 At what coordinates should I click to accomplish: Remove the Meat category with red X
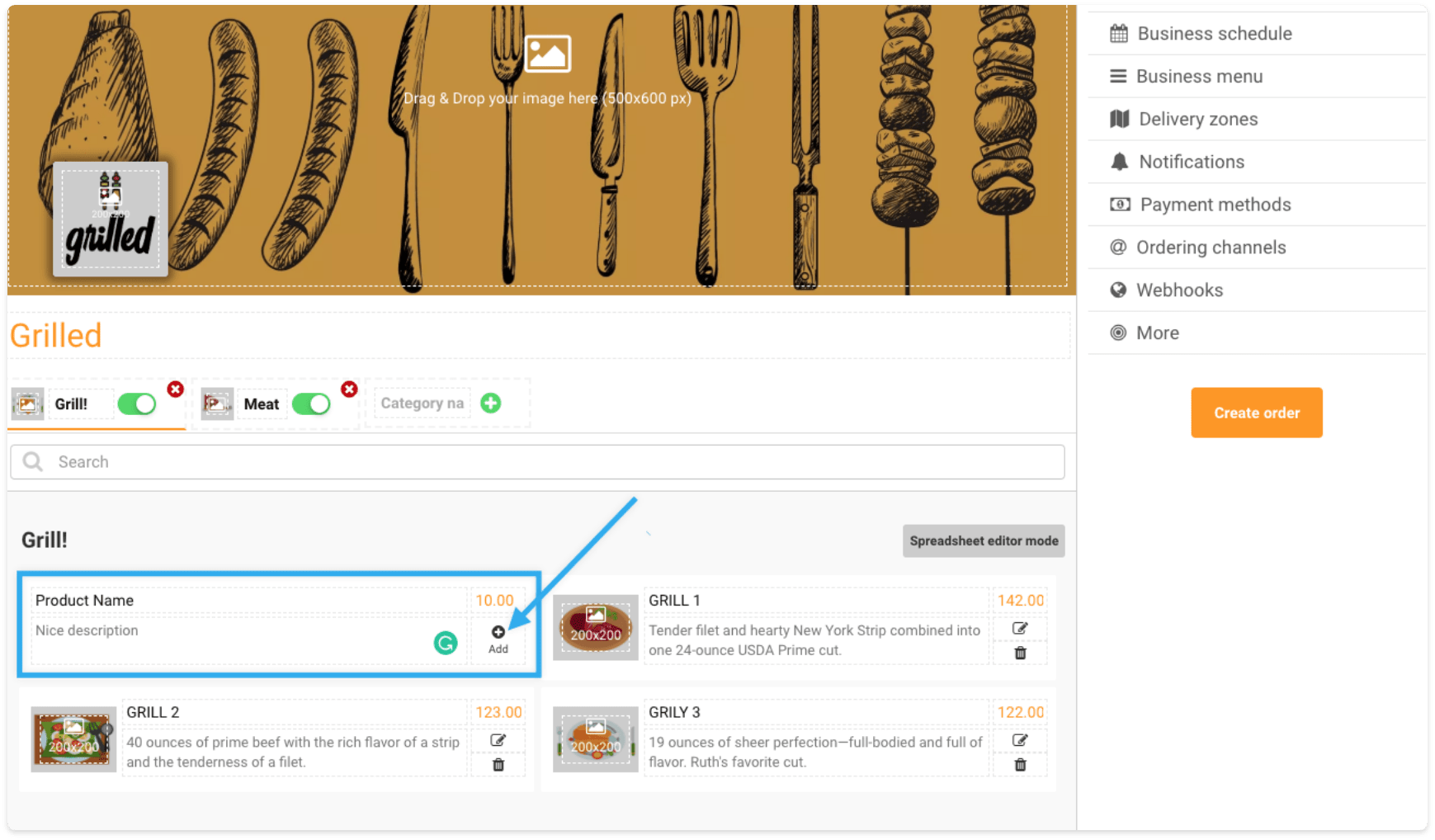pyautogui.click(x=349, y=389)
